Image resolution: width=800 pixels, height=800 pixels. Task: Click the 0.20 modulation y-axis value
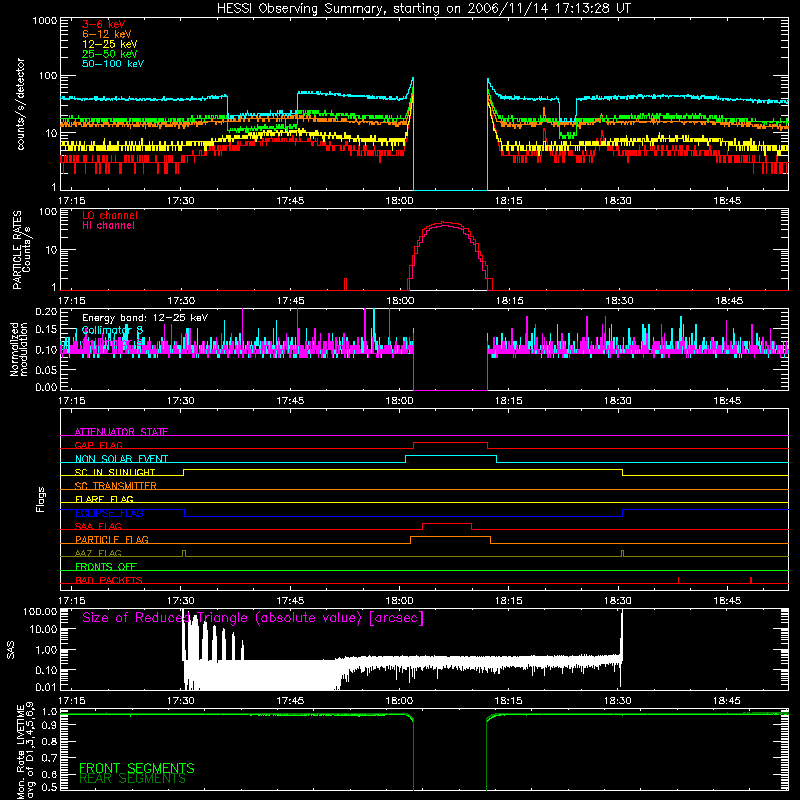pyautogui.click(x=46, y=312)
